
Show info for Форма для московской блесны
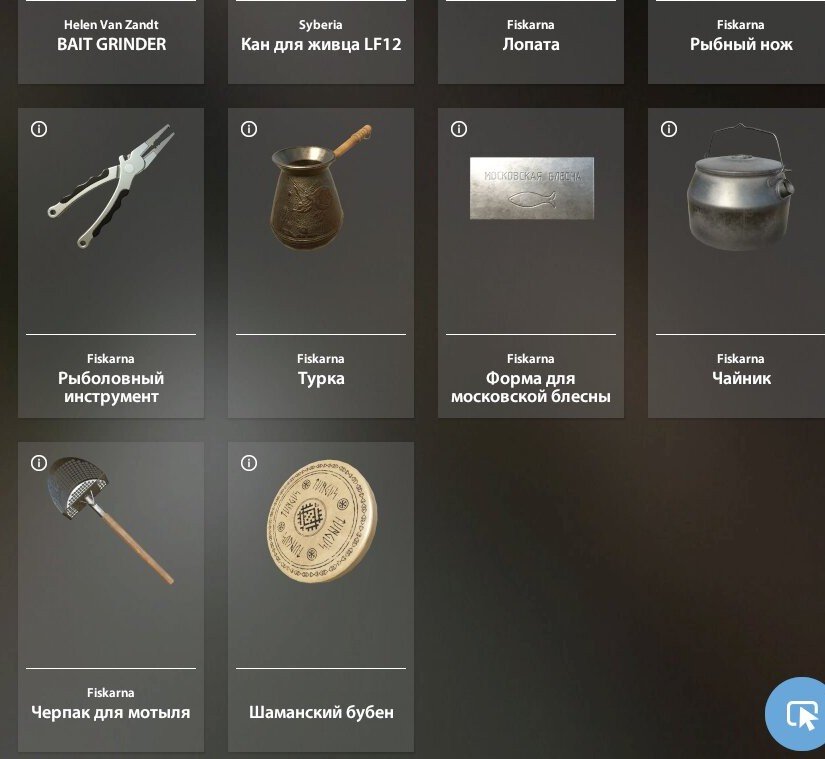pos(459,129)
